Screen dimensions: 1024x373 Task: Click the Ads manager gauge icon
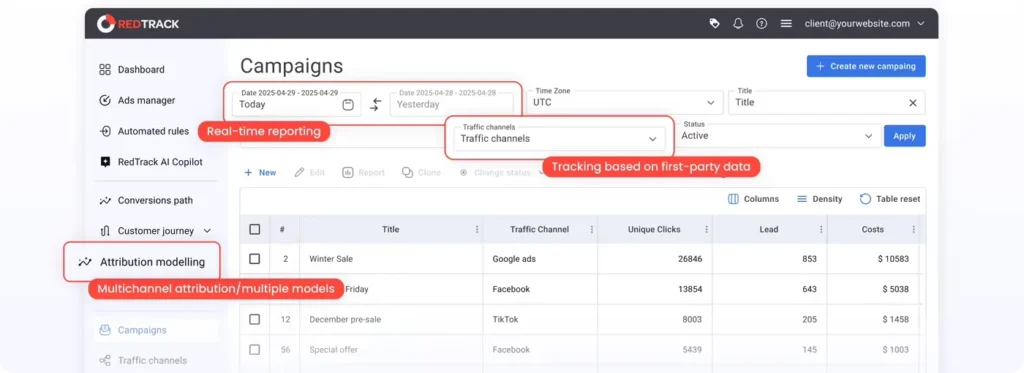(x=104, y=101)
